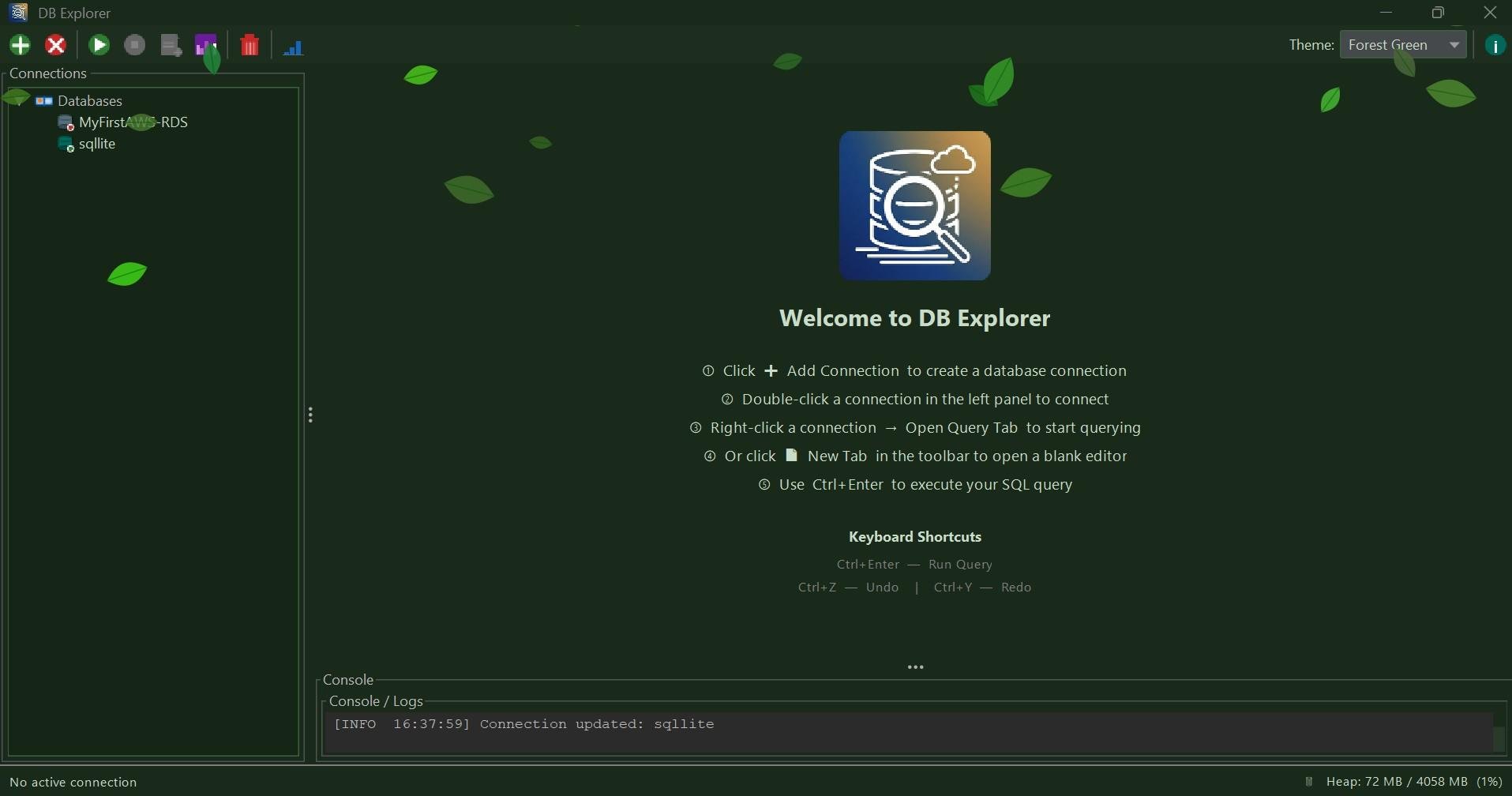Select the MyFirstAWS-RDS connection
1512x796 pixels.
pos(123,122)
